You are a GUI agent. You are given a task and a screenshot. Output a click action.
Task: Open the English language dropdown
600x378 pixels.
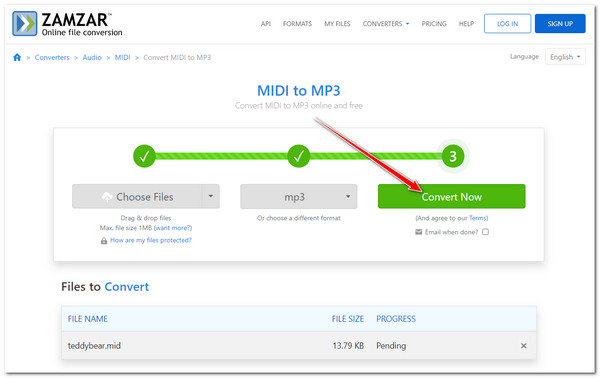tap(565, 57)
